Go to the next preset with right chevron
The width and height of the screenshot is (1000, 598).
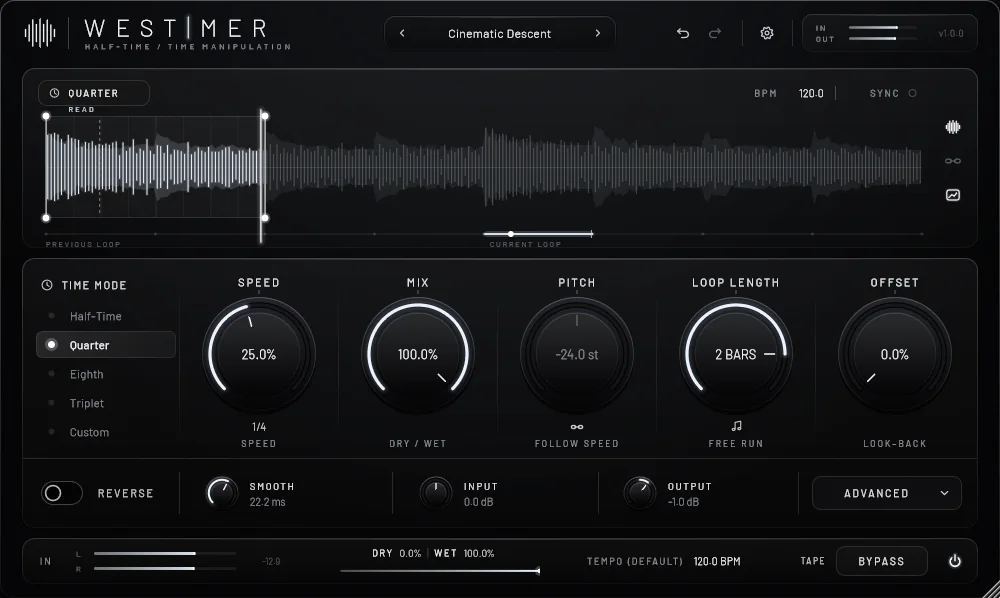click(598, 33)
